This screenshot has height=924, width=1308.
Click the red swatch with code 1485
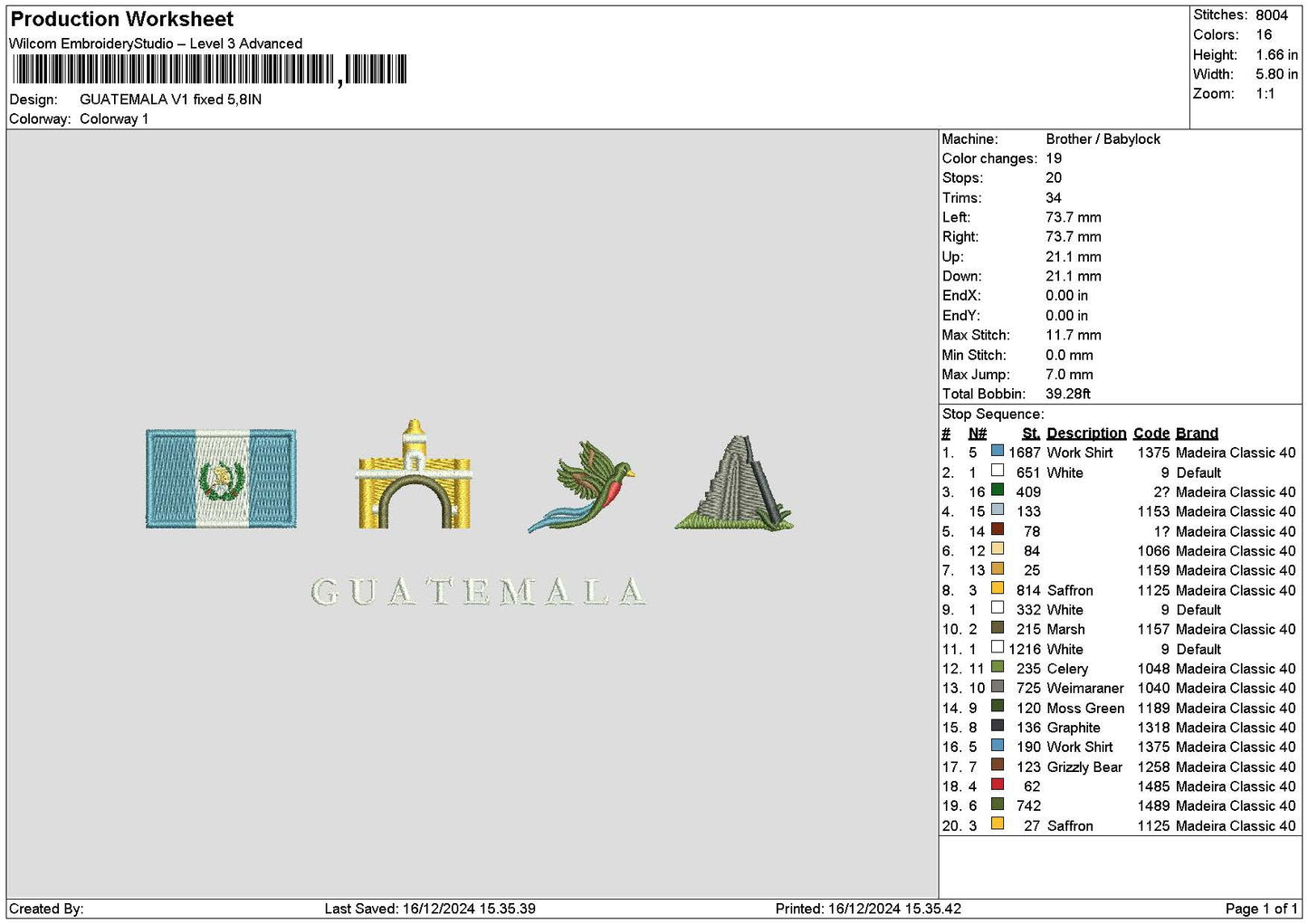pyautogui.click(x=997, y=785)
